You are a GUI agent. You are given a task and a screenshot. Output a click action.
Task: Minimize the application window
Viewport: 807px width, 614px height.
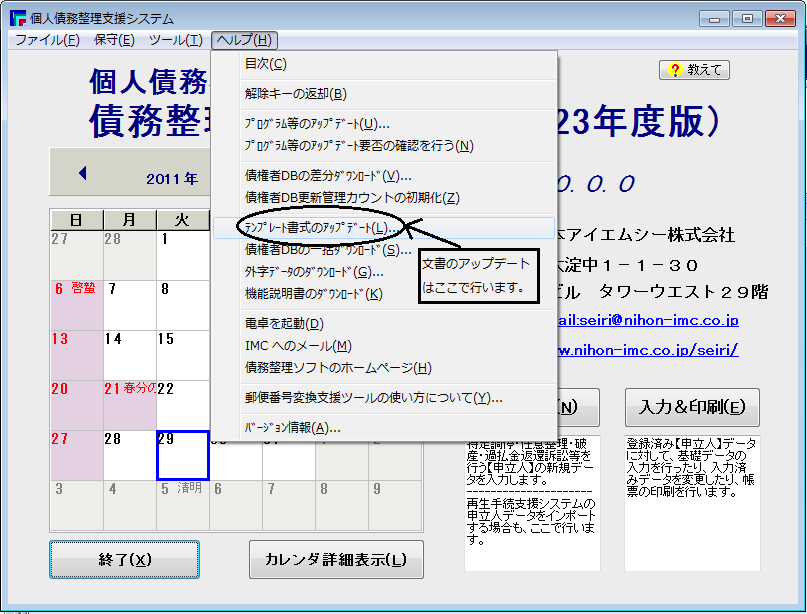pos(712,18)
